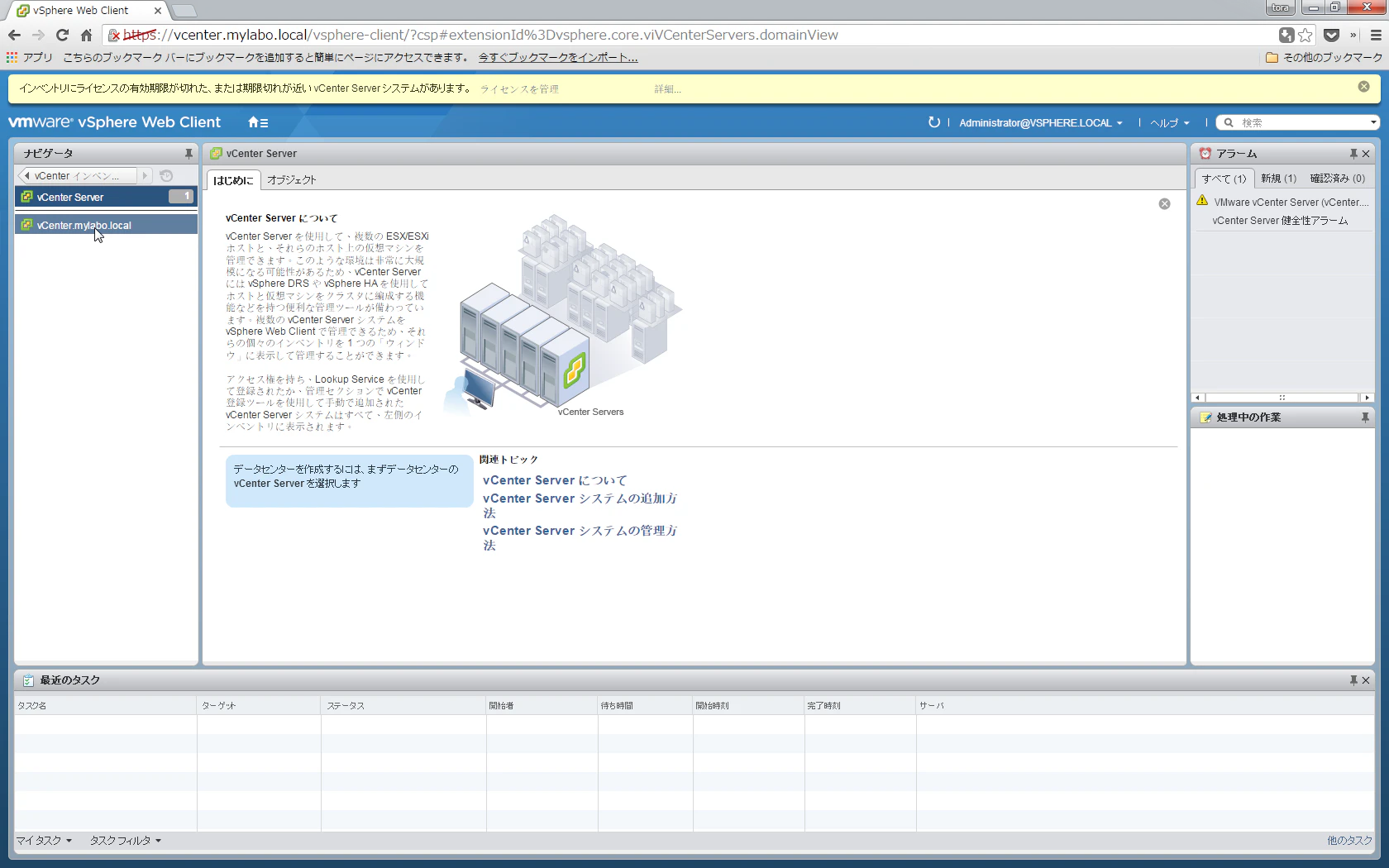Click the vCenter inventory breadcrumb label
Screen dimensions: 1389x868
click(x=77, y=176)
